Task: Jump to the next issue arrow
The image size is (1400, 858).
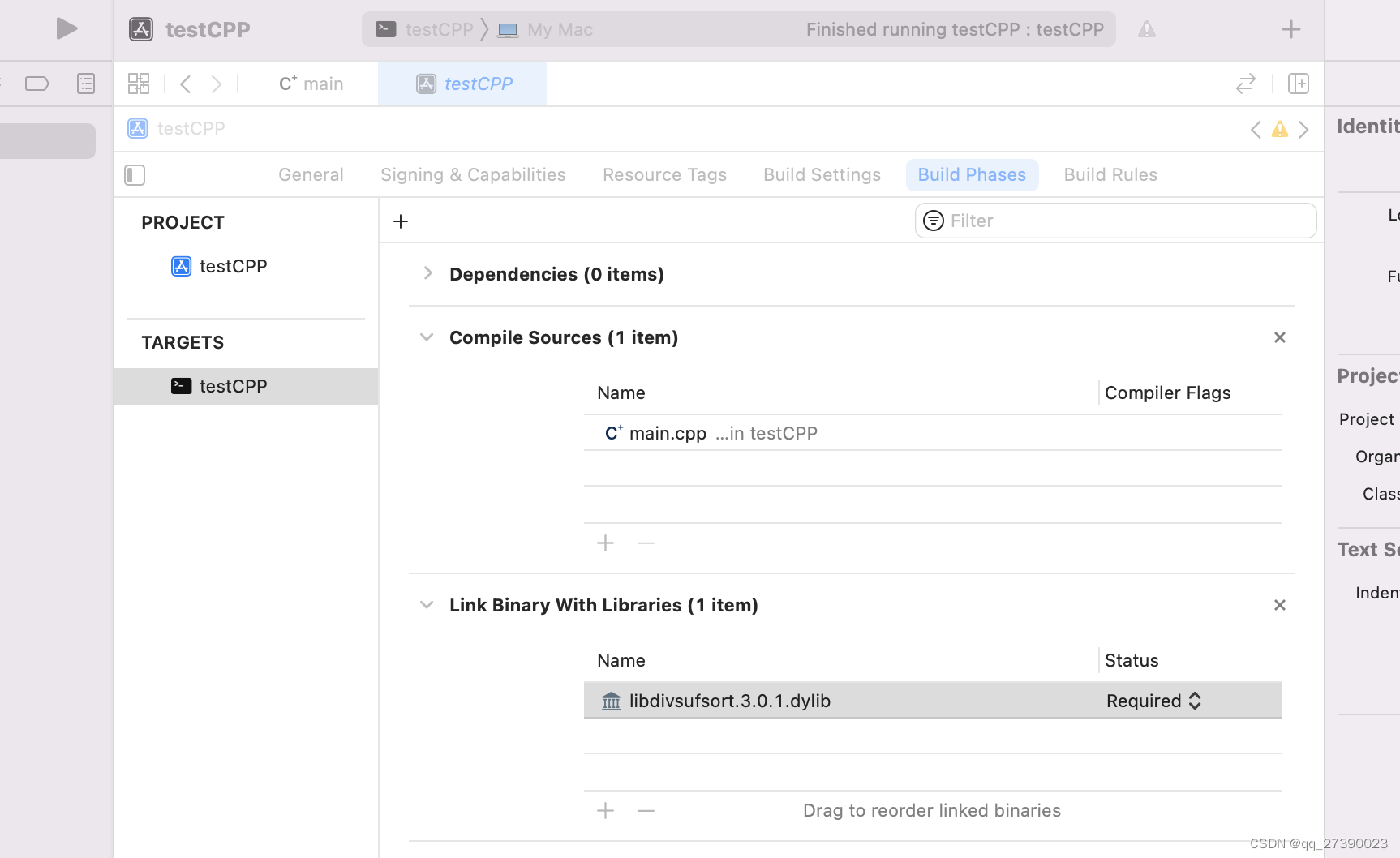Action: tap(1303, 129)
